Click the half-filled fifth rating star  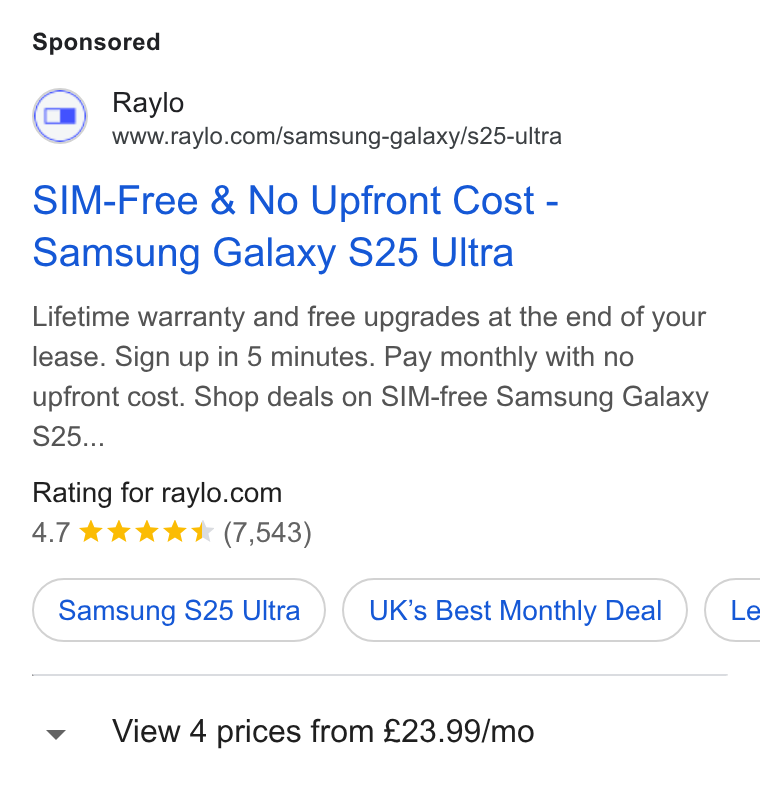click(203, 532)
